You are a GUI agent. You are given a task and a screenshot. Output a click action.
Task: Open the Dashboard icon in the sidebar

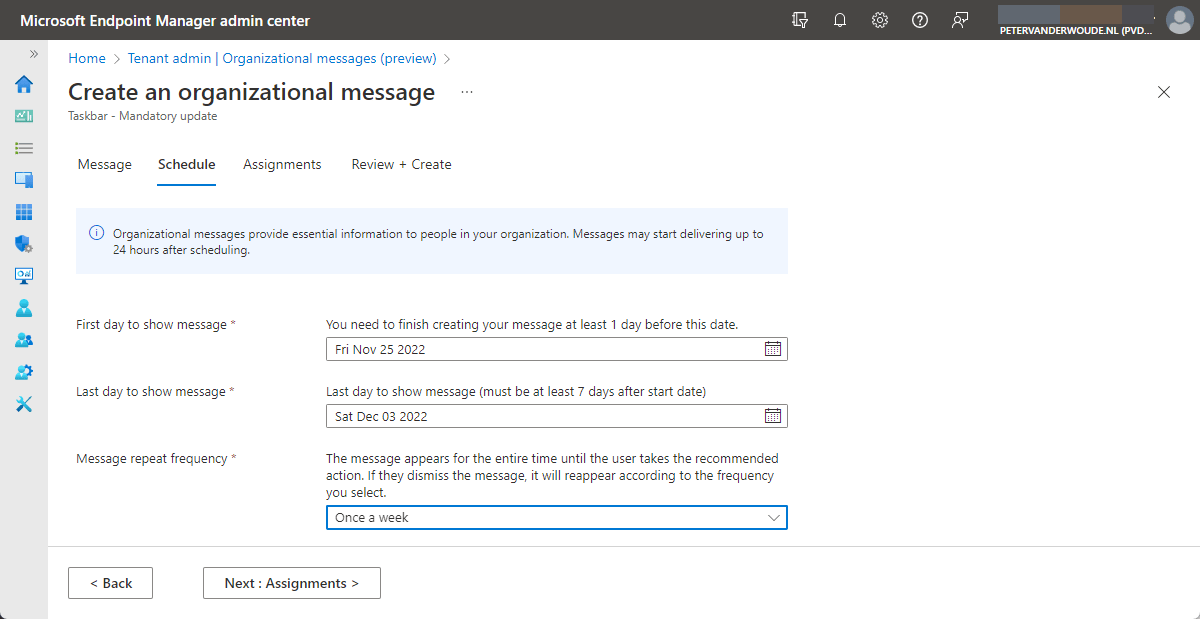click(23, 115)
